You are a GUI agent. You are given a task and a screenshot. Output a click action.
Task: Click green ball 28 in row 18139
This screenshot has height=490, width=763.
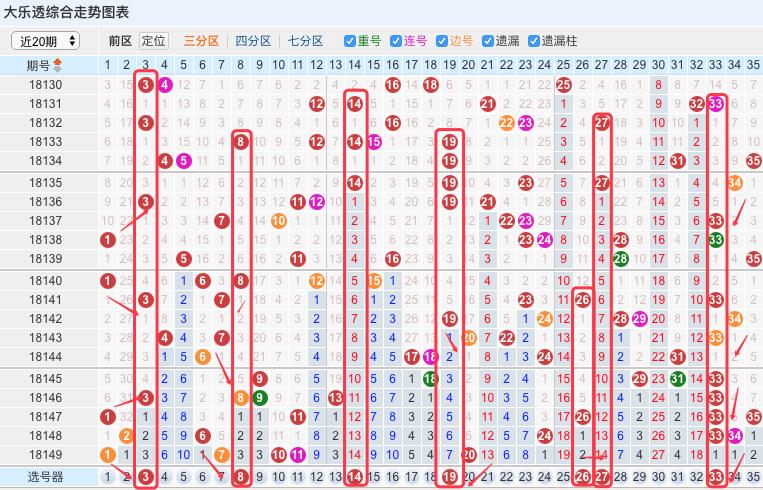pos(620,259)
